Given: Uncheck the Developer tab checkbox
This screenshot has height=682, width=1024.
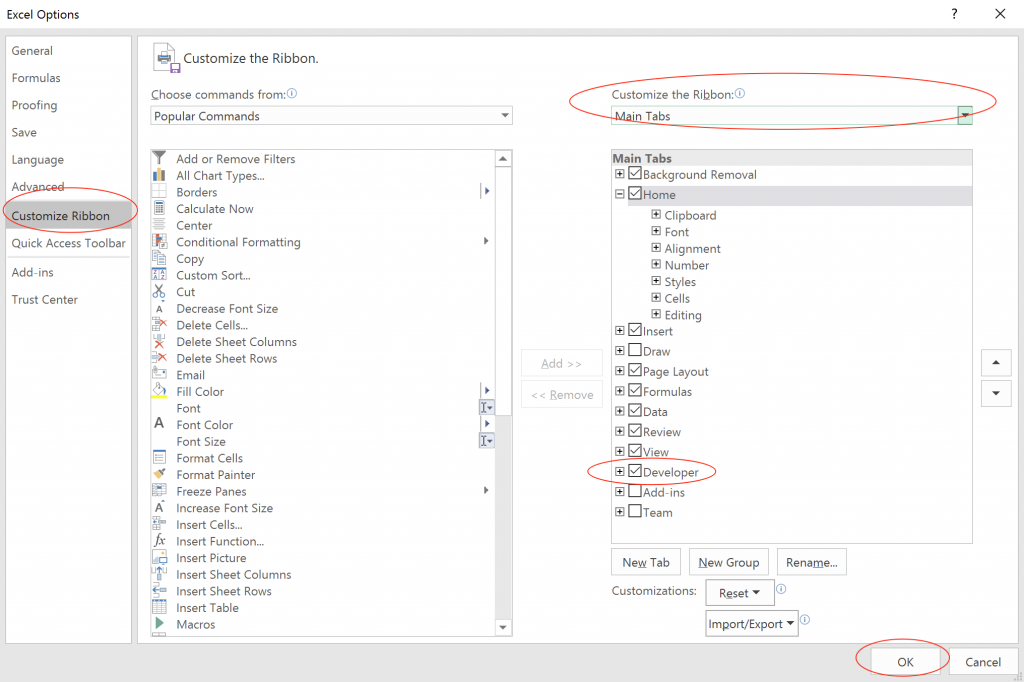Looking at the screenshot, I should (x=635, y=472).
